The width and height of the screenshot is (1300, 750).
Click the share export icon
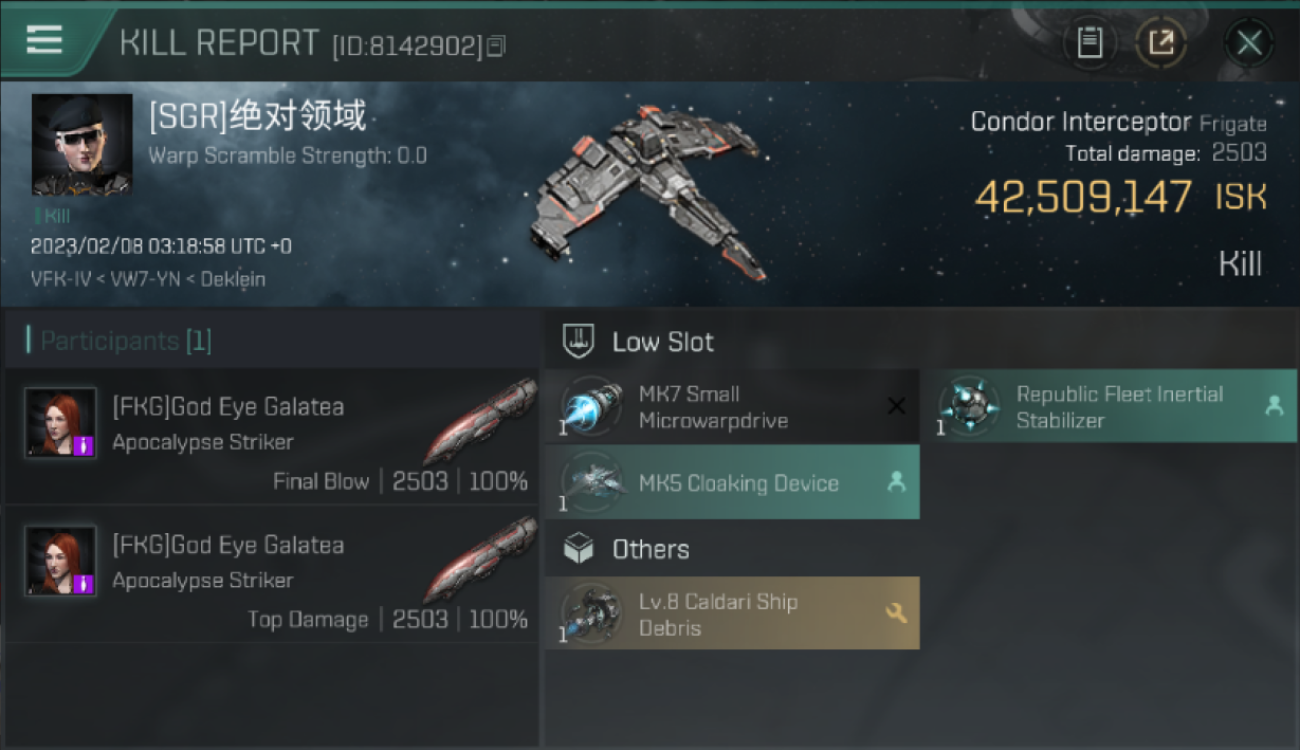(1161, 43)
